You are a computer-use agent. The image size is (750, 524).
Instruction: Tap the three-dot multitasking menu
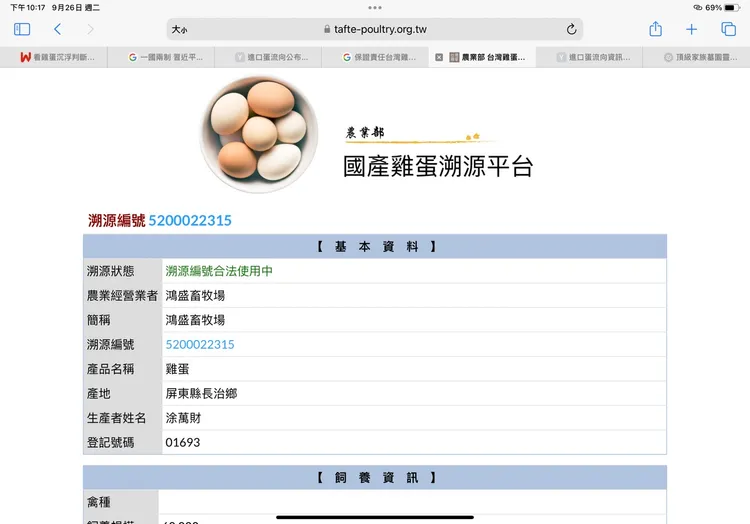point(375,8)
